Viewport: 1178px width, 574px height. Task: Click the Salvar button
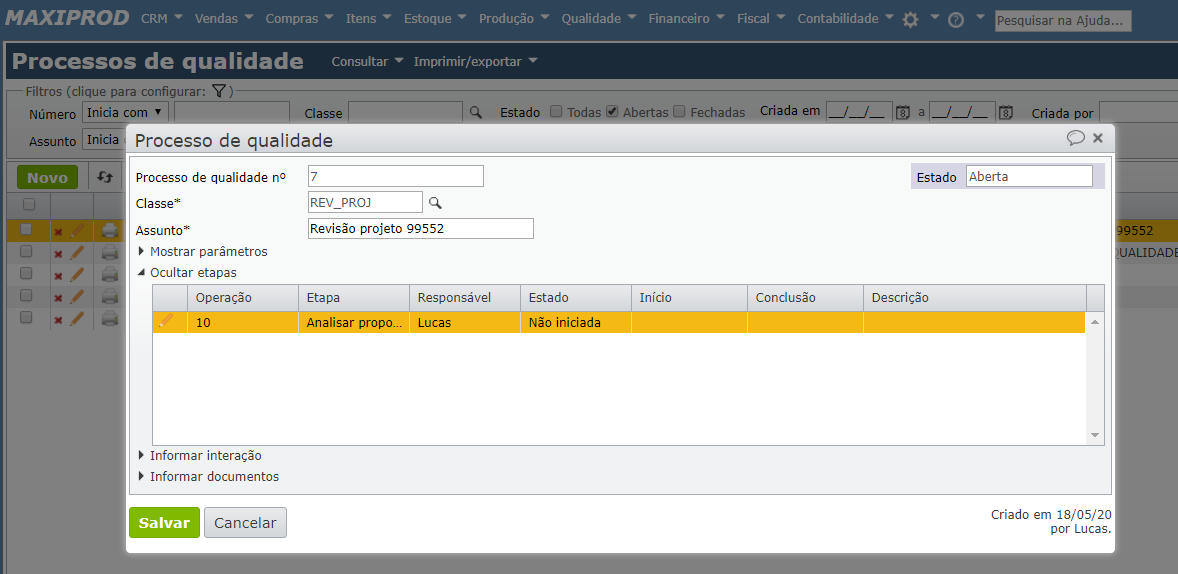tap(164, 523)
